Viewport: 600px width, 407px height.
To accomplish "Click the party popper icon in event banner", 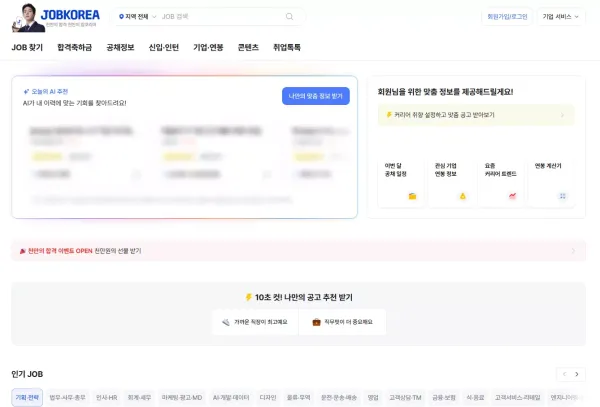I will coord(23,251).
